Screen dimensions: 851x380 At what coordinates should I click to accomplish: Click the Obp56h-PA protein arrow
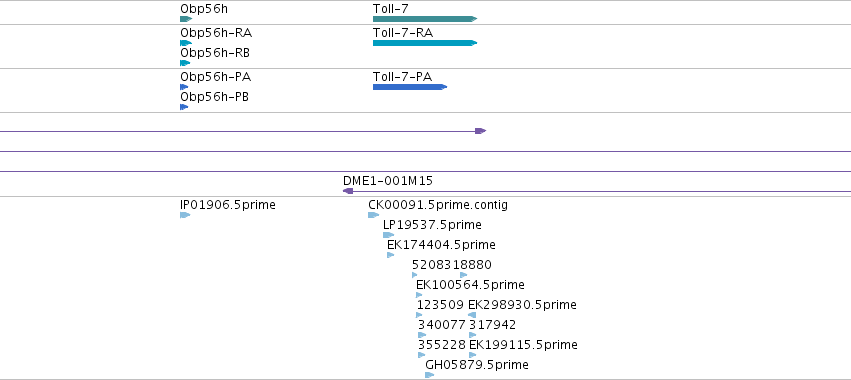[x=184, y=87]
